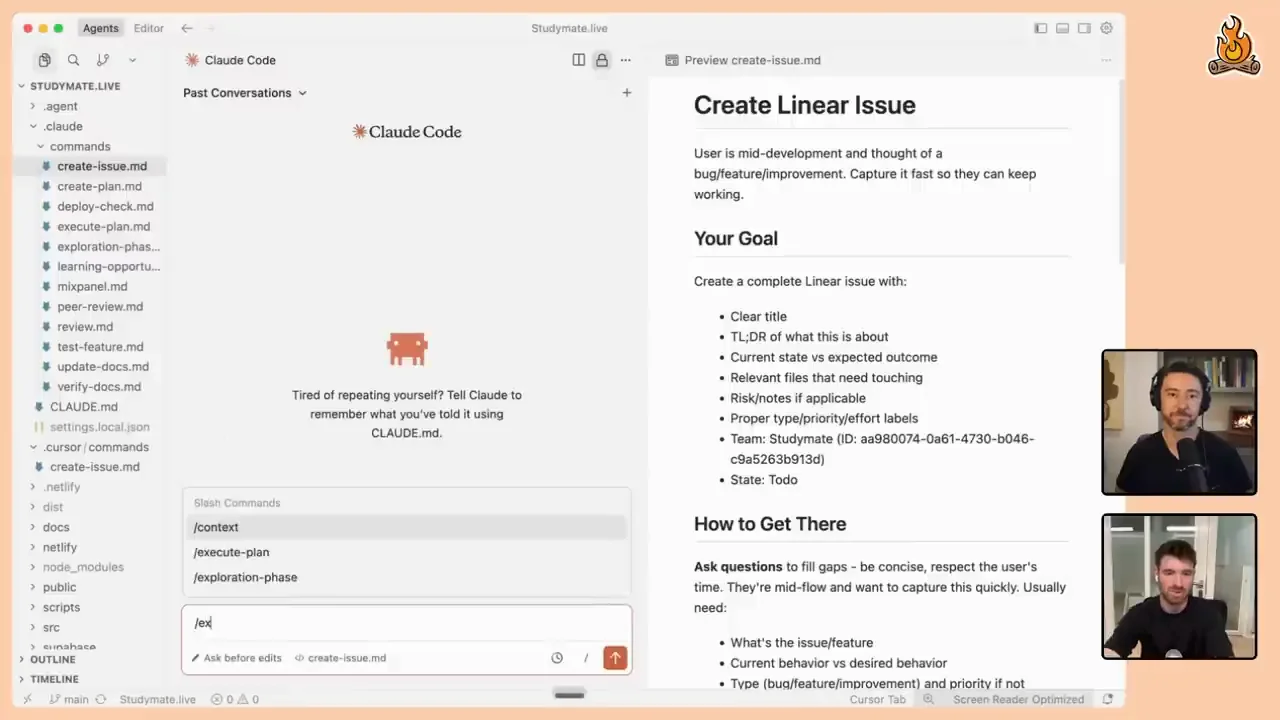1280x720 pixels.
Task: Toggle the secondary sidebar layout icon
Action: click(x=1084, y=28)
